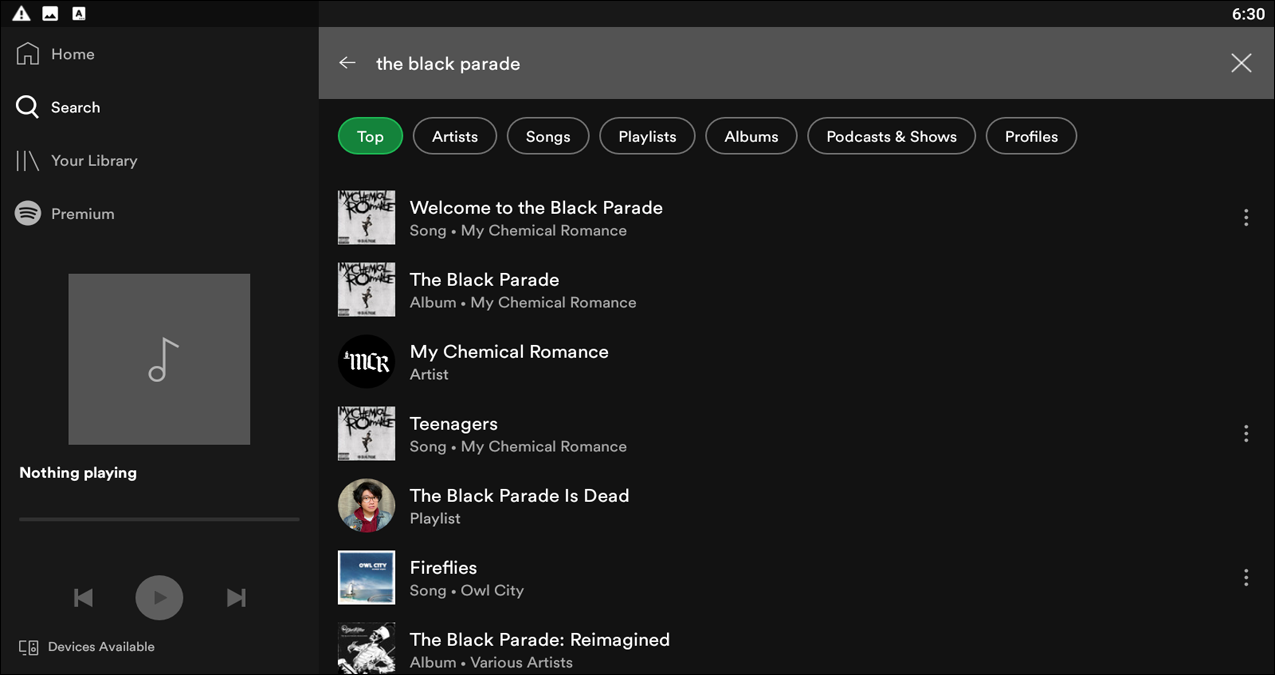Image resolution: width=1275 pixels, height=675 pixels.
Task: Filter results by Playlists
Action: (647, 136)
